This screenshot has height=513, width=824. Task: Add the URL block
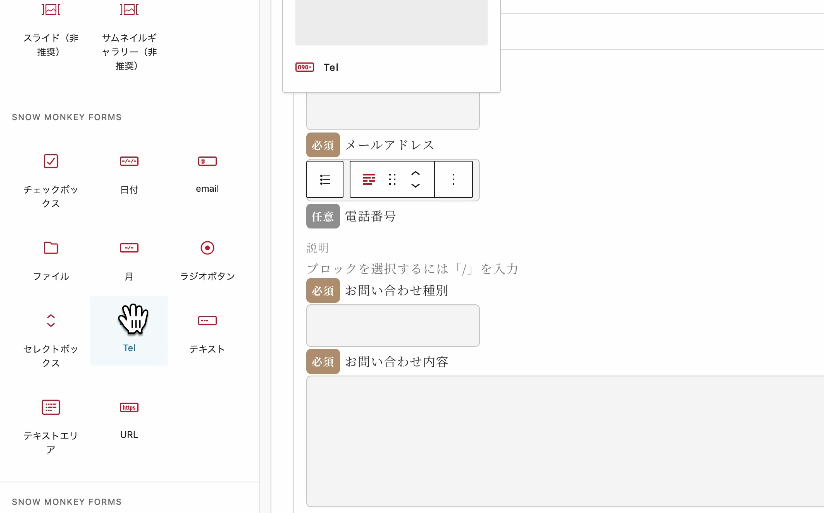(x=129, y=419)
